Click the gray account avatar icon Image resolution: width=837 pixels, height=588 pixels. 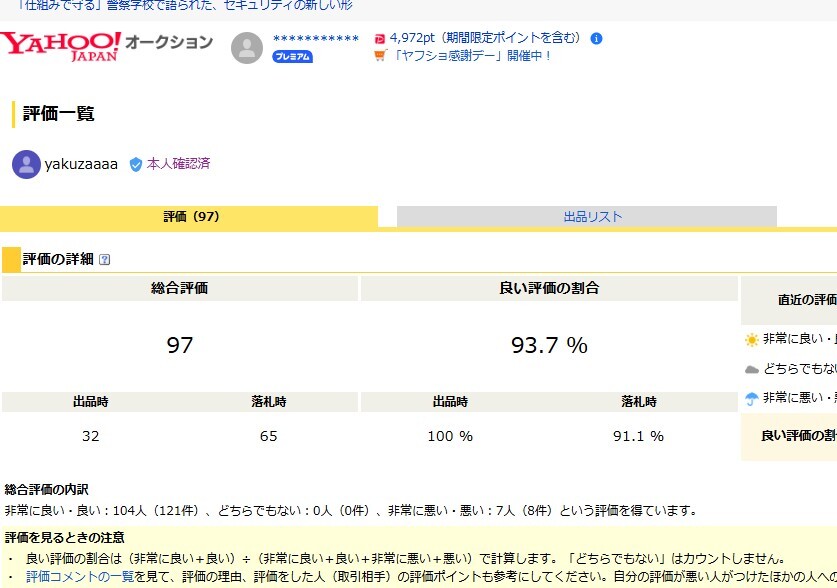(247, 47)
